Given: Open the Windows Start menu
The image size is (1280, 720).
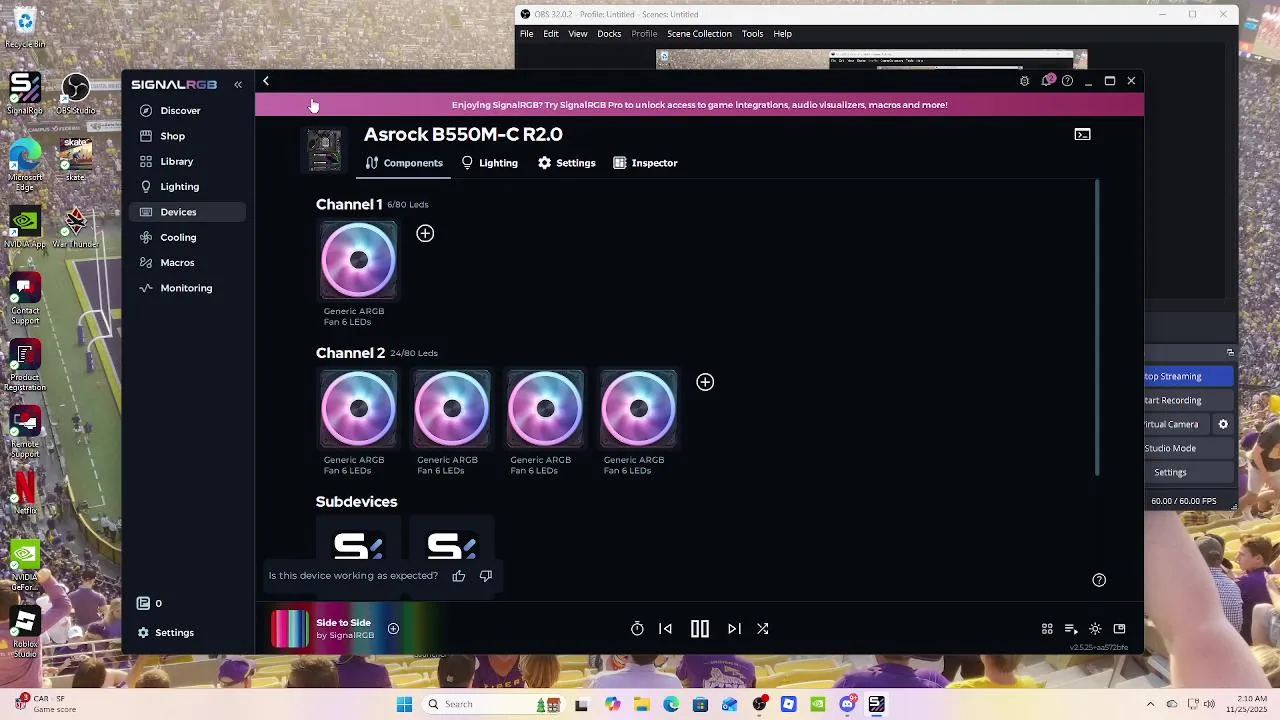Looking at the screenshot, I should (x=404, y=705).
